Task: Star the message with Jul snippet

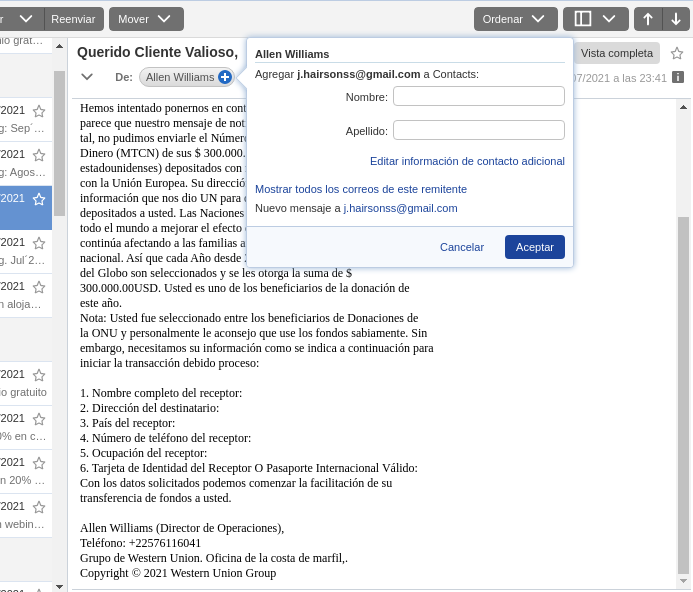Action: coord(39,243)
